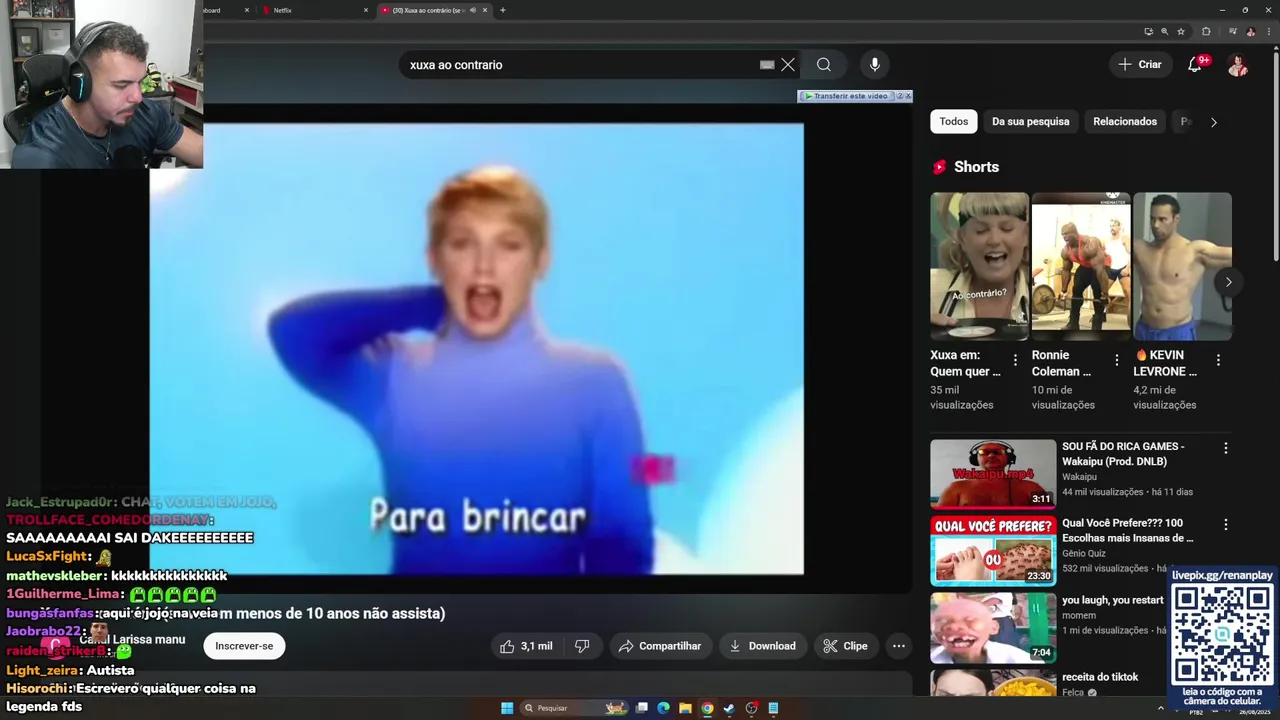Click Inscrever-se to subscribe
Screen dimensions: 1280x720
(244, 646)
